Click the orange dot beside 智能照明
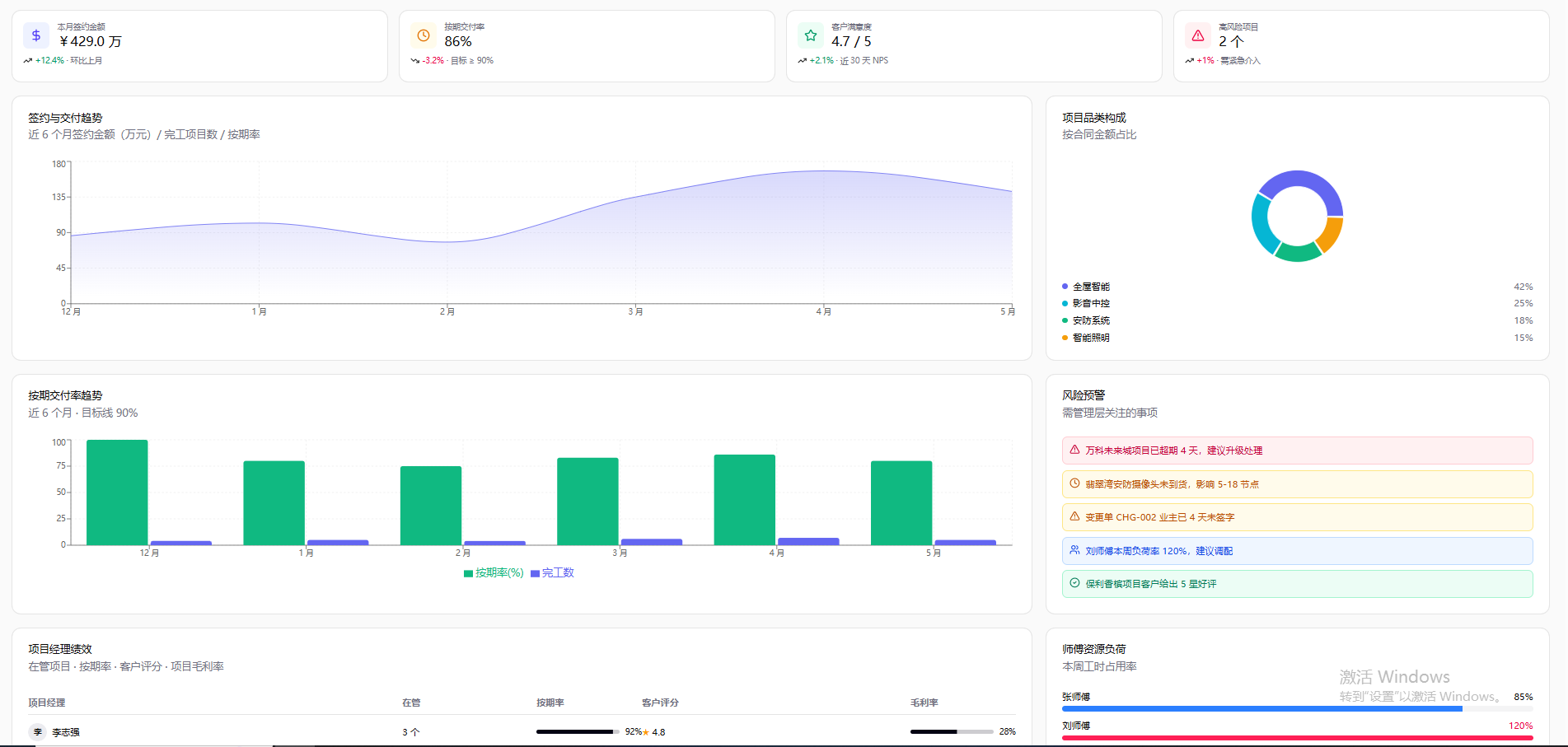 click(x=1065, y=338)
